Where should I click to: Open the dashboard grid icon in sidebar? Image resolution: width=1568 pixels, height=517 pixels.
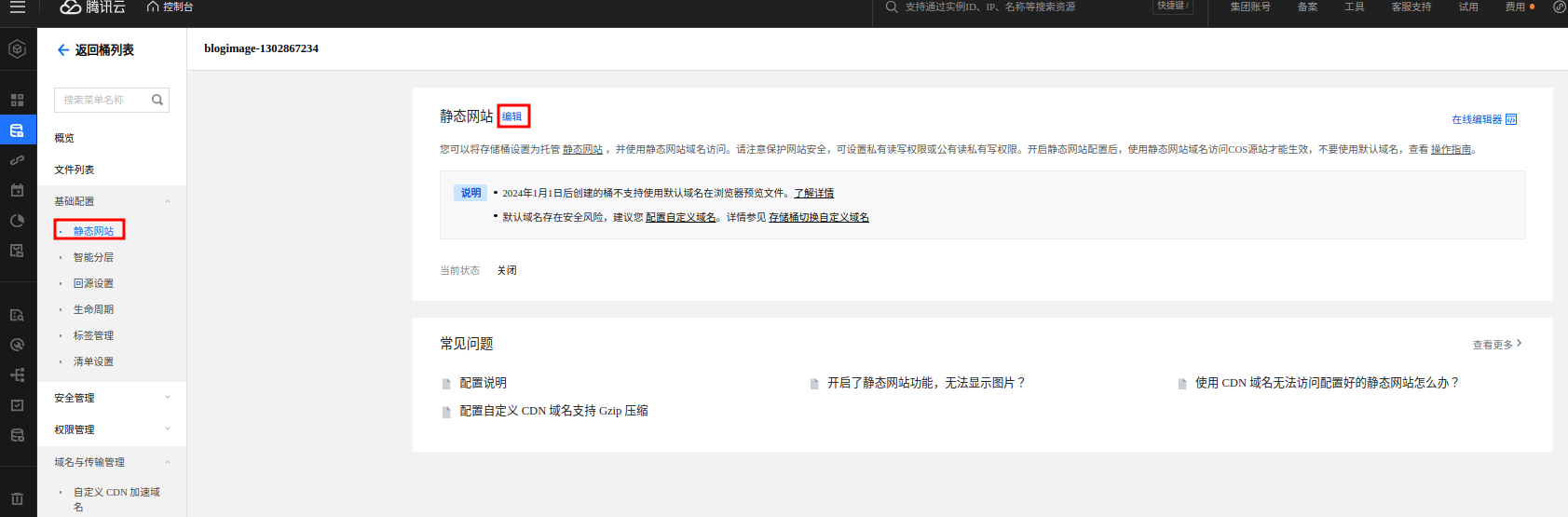[17, 100]
